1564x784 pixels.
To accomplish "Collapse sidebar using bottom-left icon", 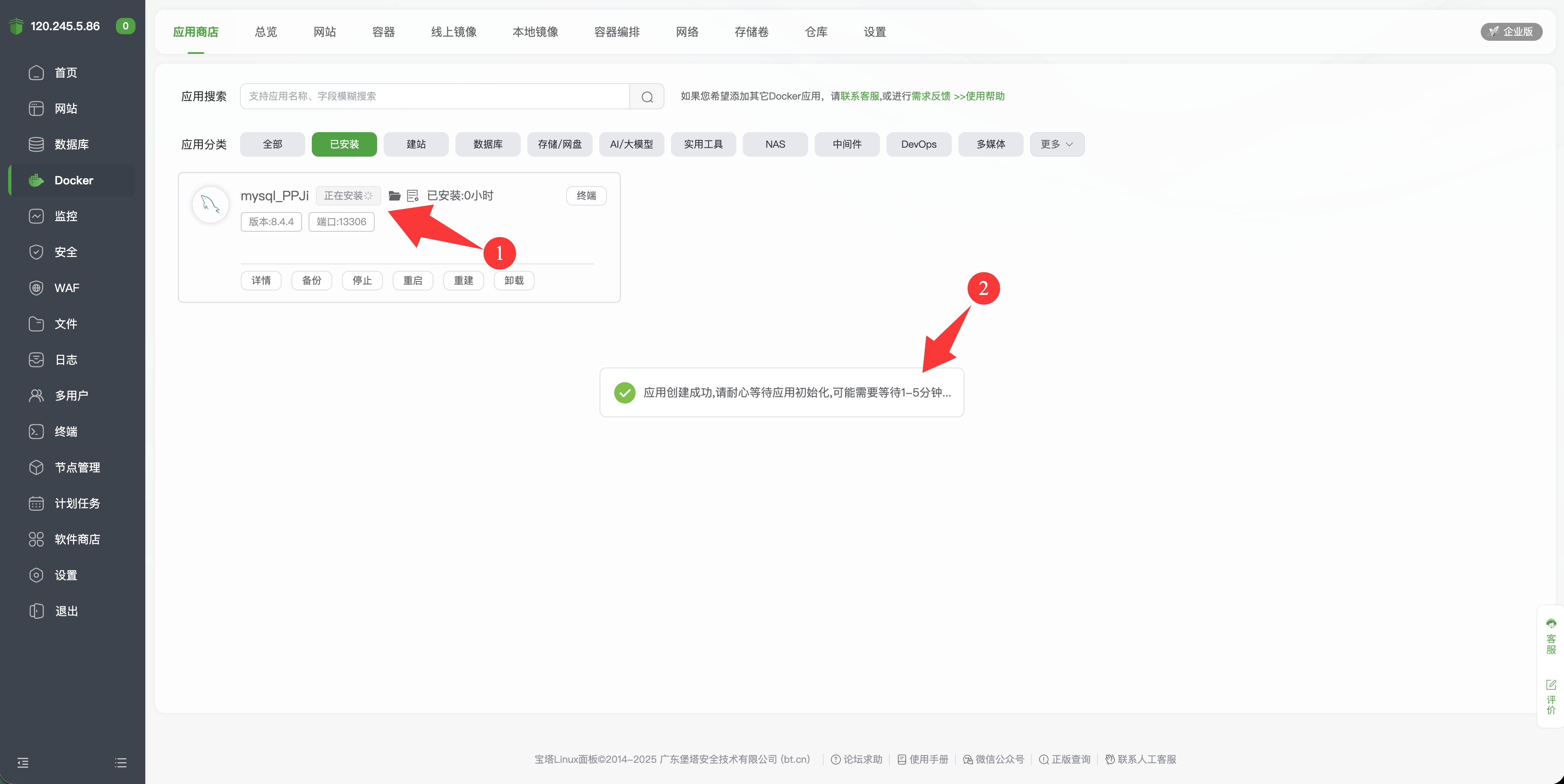I will coord(23,763).
